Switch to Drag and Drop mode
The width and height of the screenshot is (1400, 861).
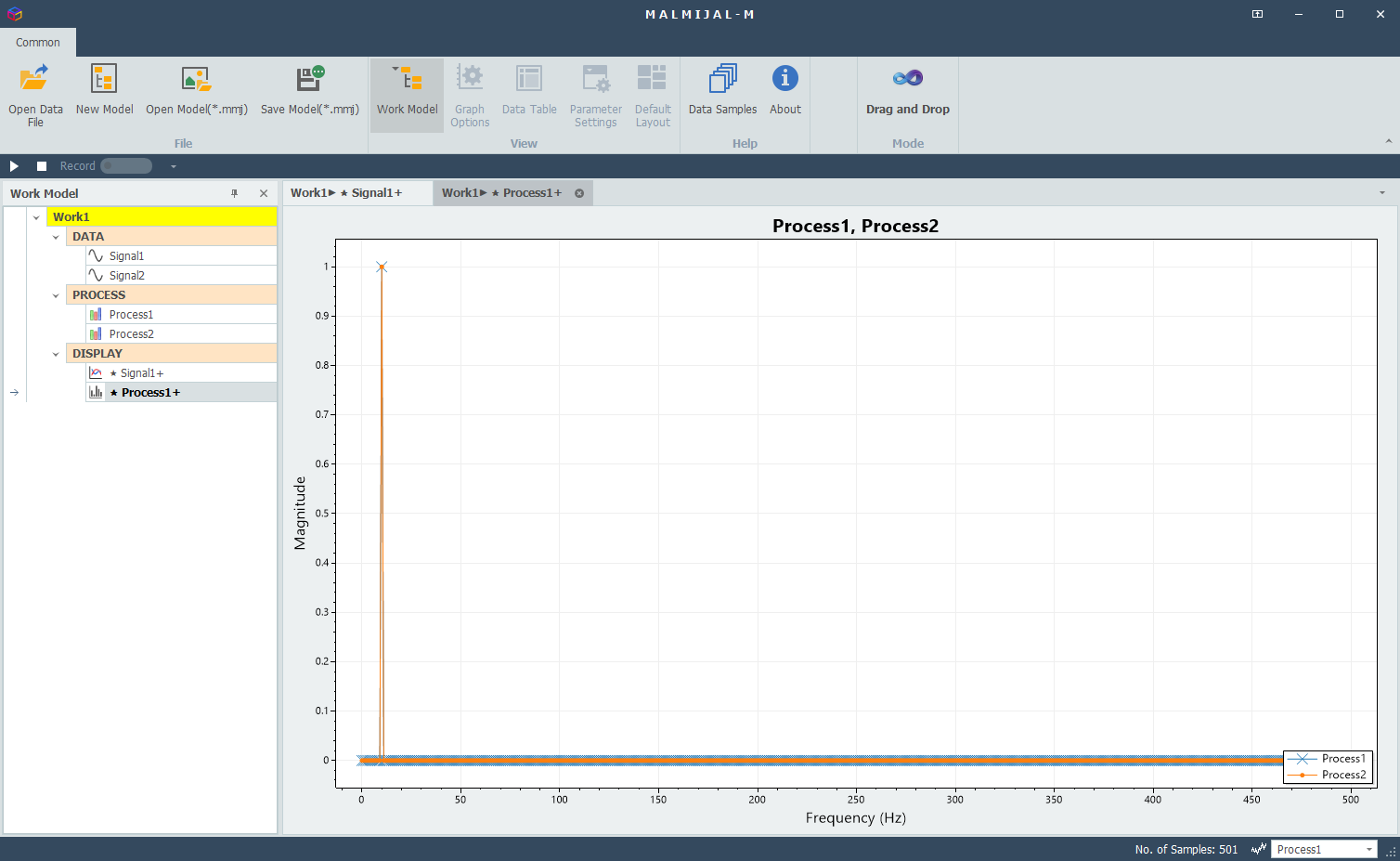[x=908, y=95]
